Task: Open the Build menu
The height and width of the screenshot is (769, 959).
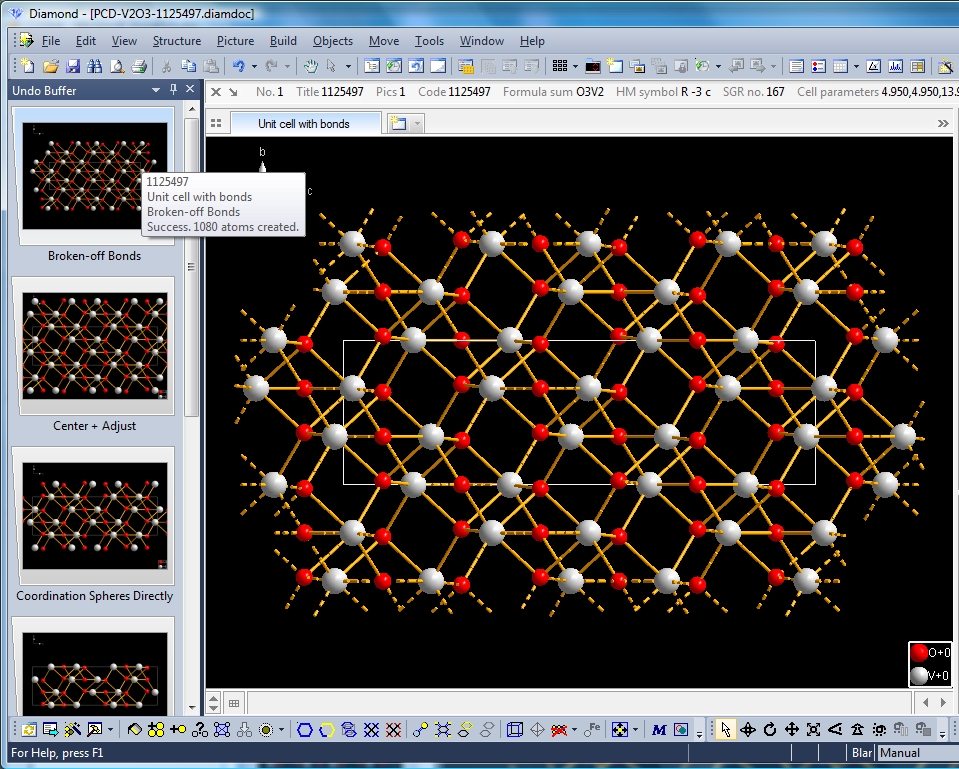Action: tap(283, 41)
